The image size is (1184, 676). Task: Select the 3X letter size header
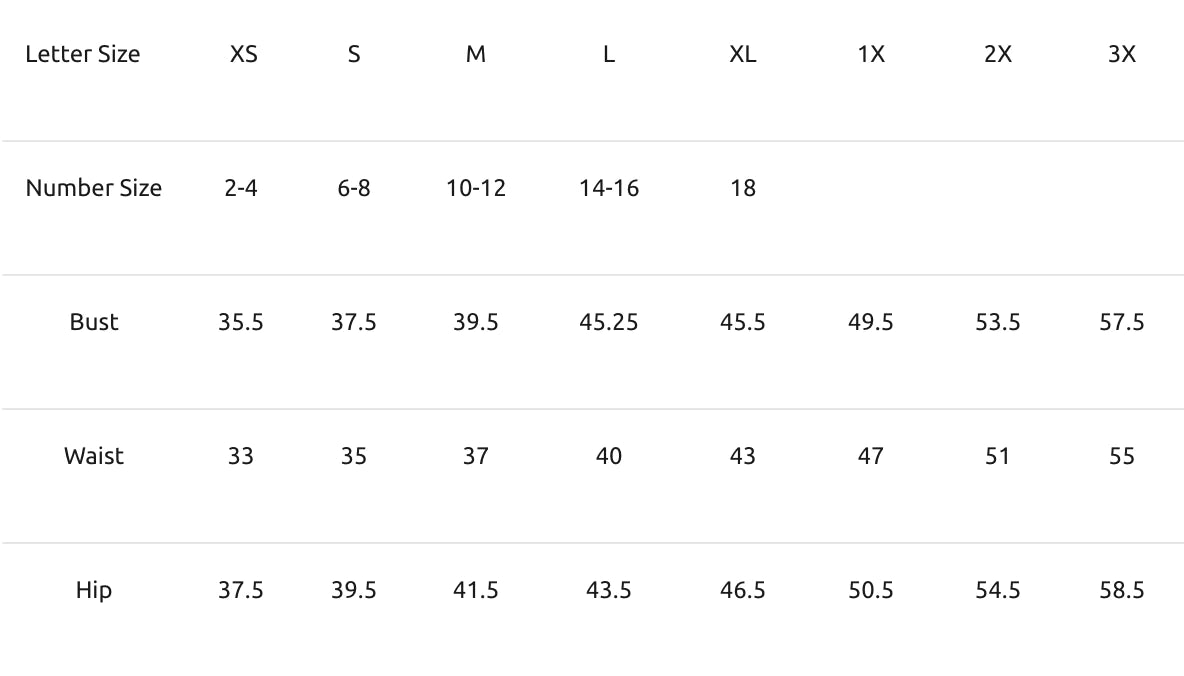pyautogui.click(x=1121, y=54)
